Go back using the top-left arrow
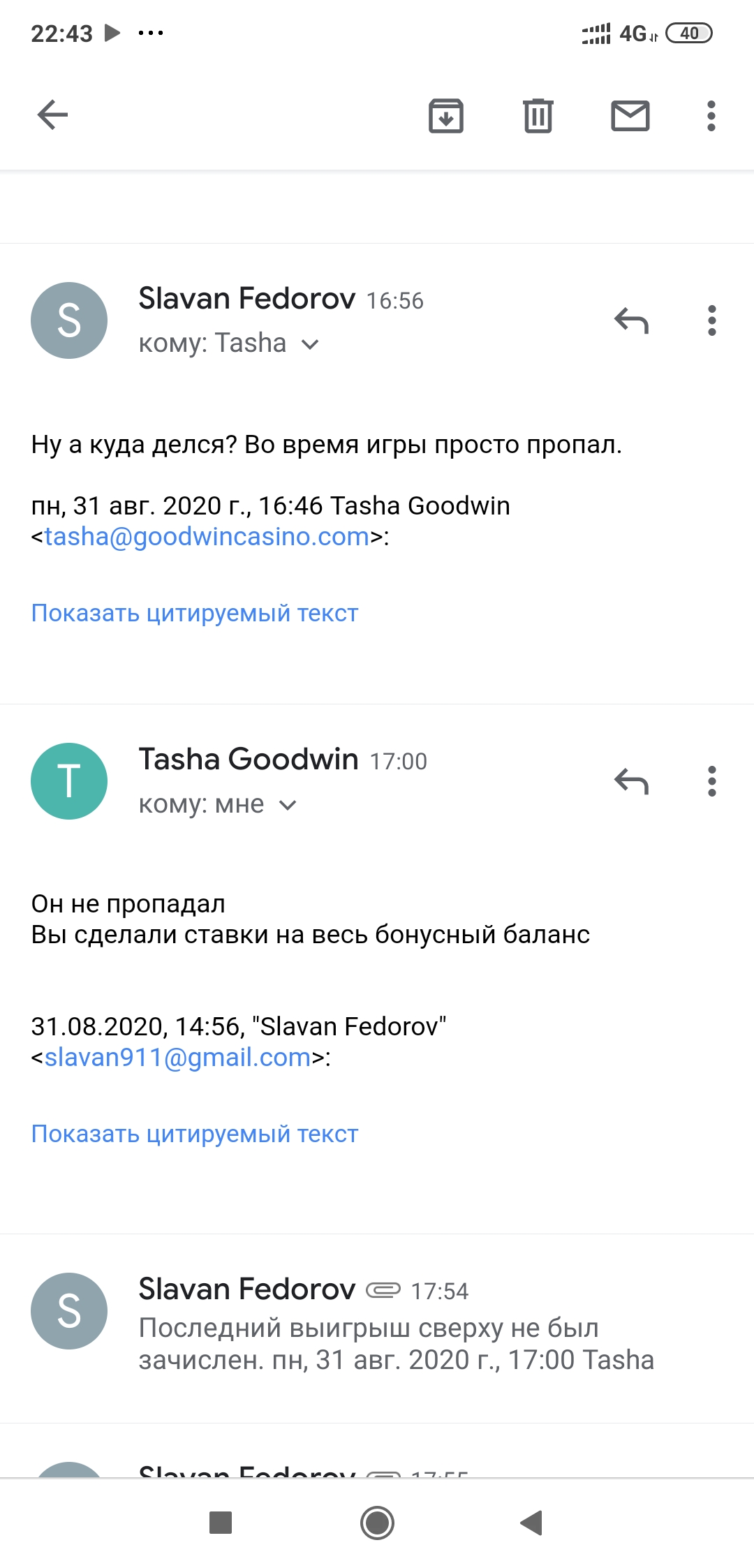The width and height of the screenshot is (754, 1568). tap(52, 115)
